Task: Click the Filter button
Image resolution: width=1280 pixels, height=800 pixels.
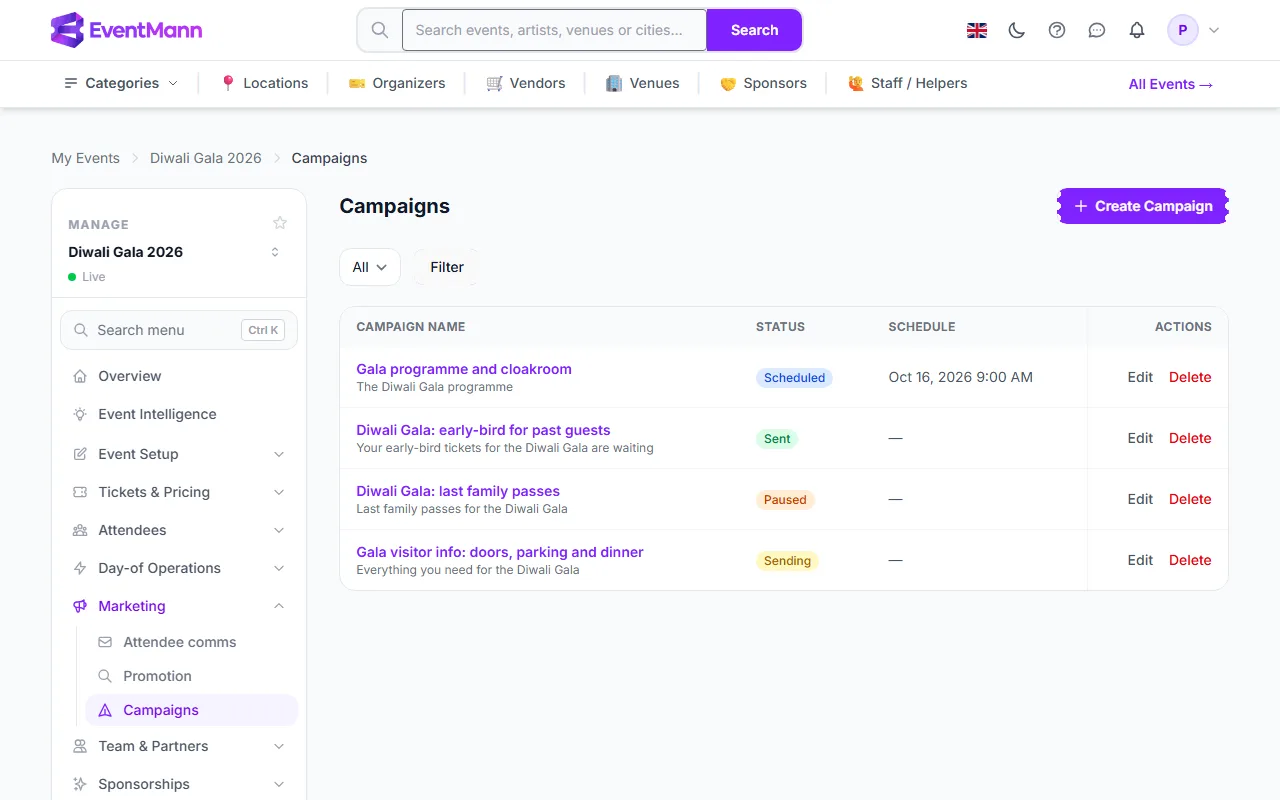Action: click(447, 267)
